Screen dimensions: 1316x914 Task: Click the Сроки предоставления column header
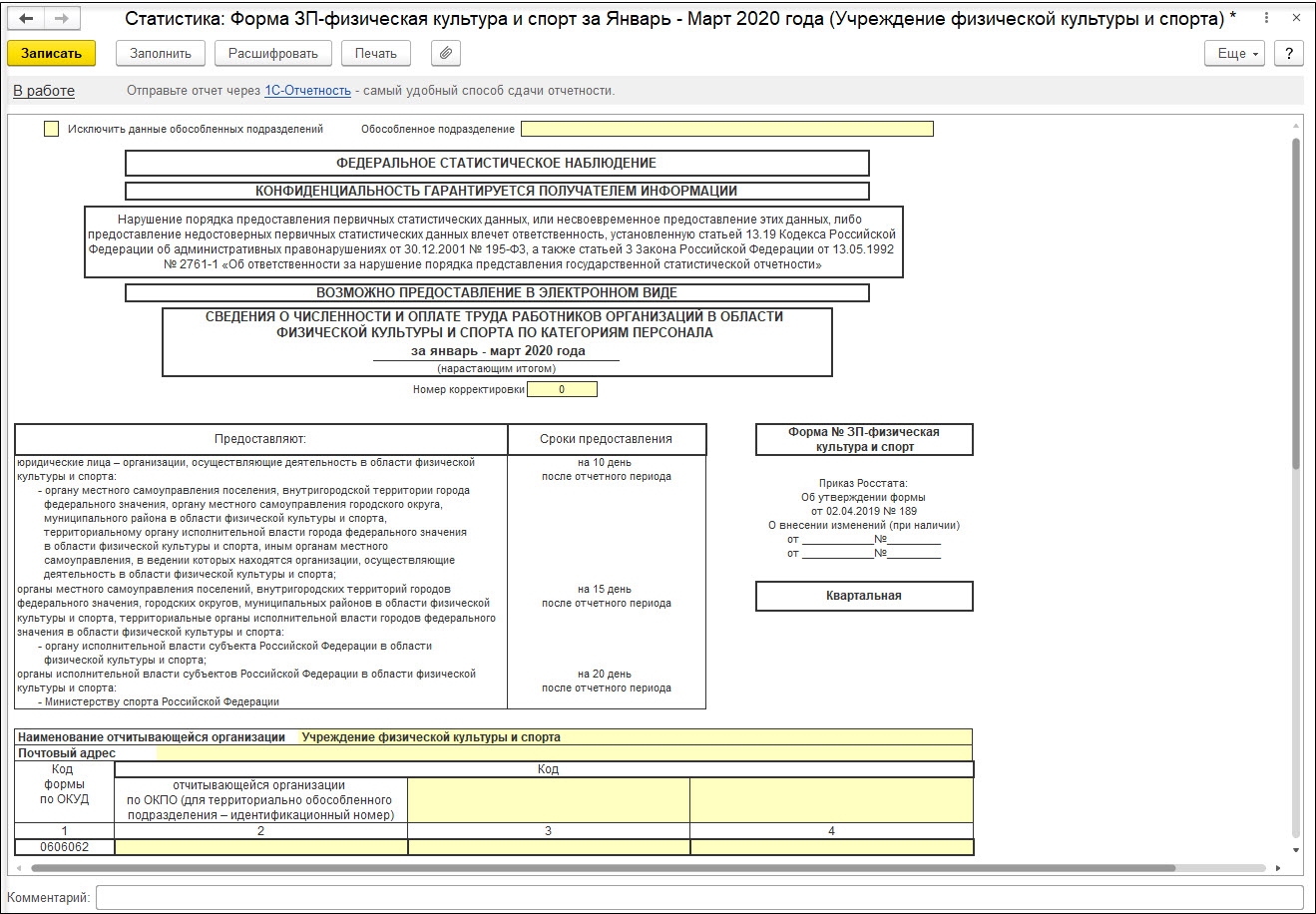607,439
